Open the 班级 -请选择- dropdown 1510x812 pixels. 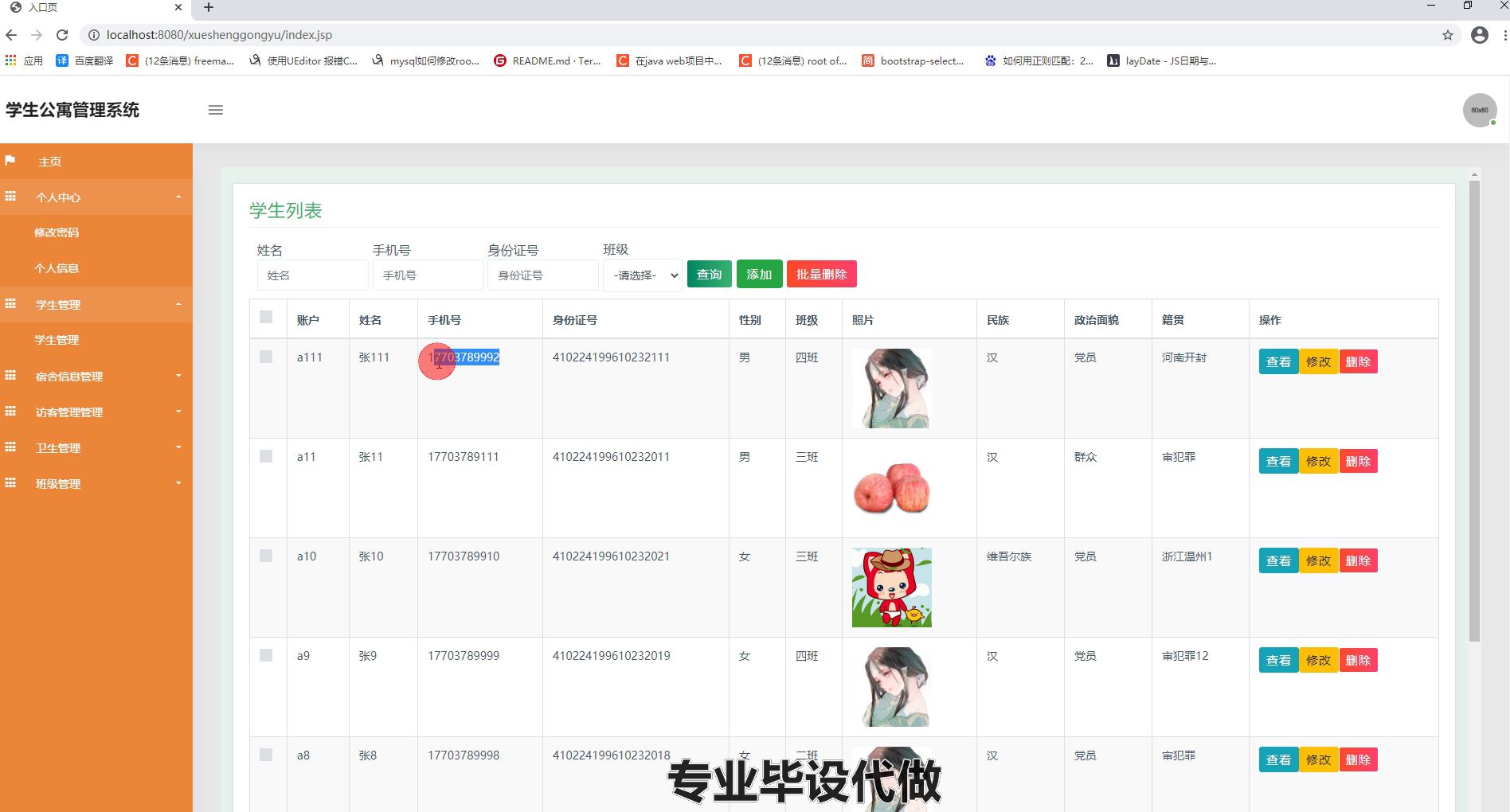click(x=642, y=275)
